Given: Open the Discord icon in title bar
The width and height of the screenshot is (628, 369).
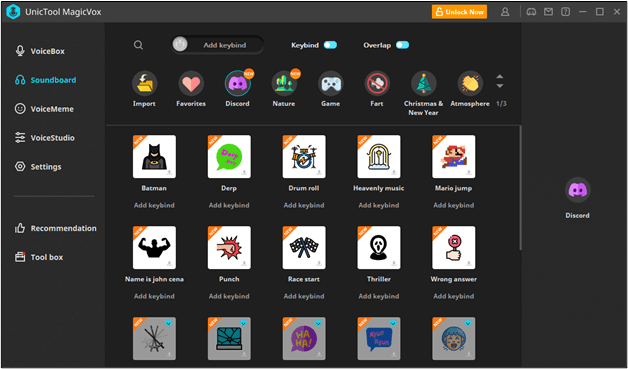Looking at the screenshot, I should click(531, 12).
